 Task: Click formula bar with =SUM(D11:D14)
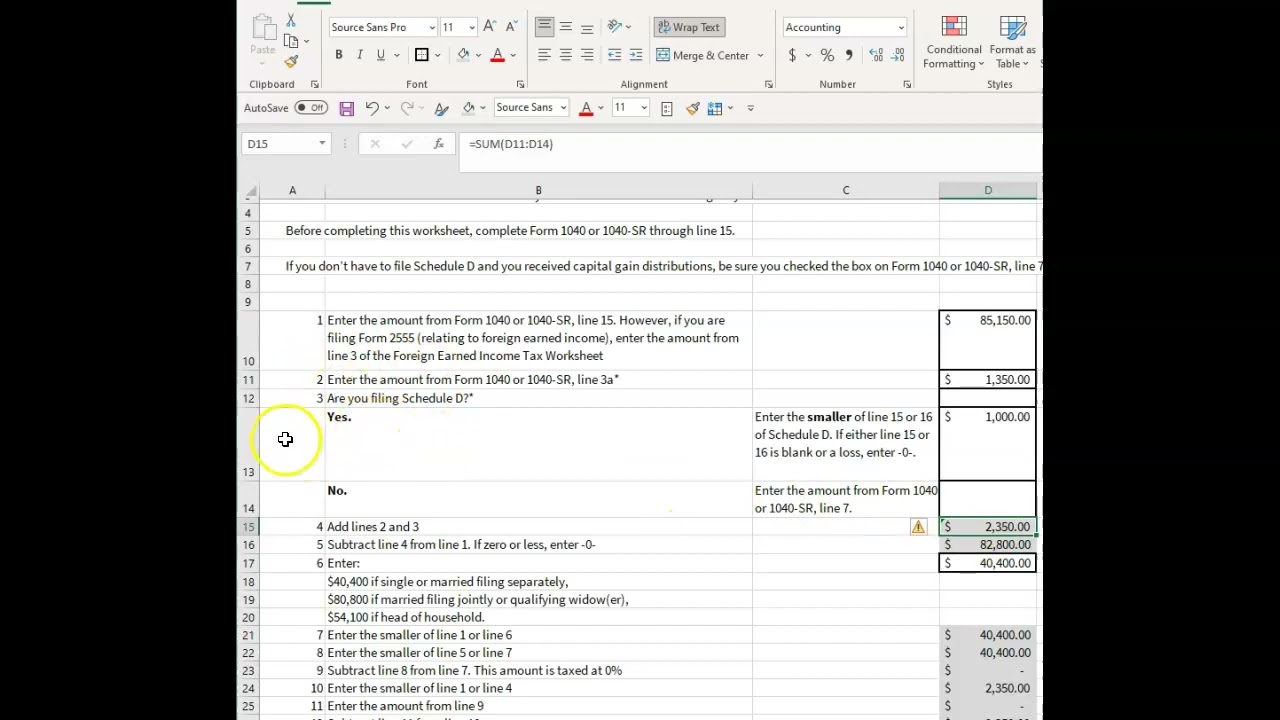tap(750, 144)
